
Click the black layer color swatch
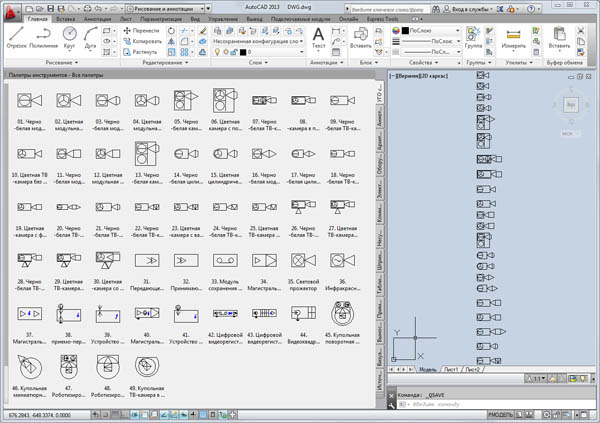point(242,52)
